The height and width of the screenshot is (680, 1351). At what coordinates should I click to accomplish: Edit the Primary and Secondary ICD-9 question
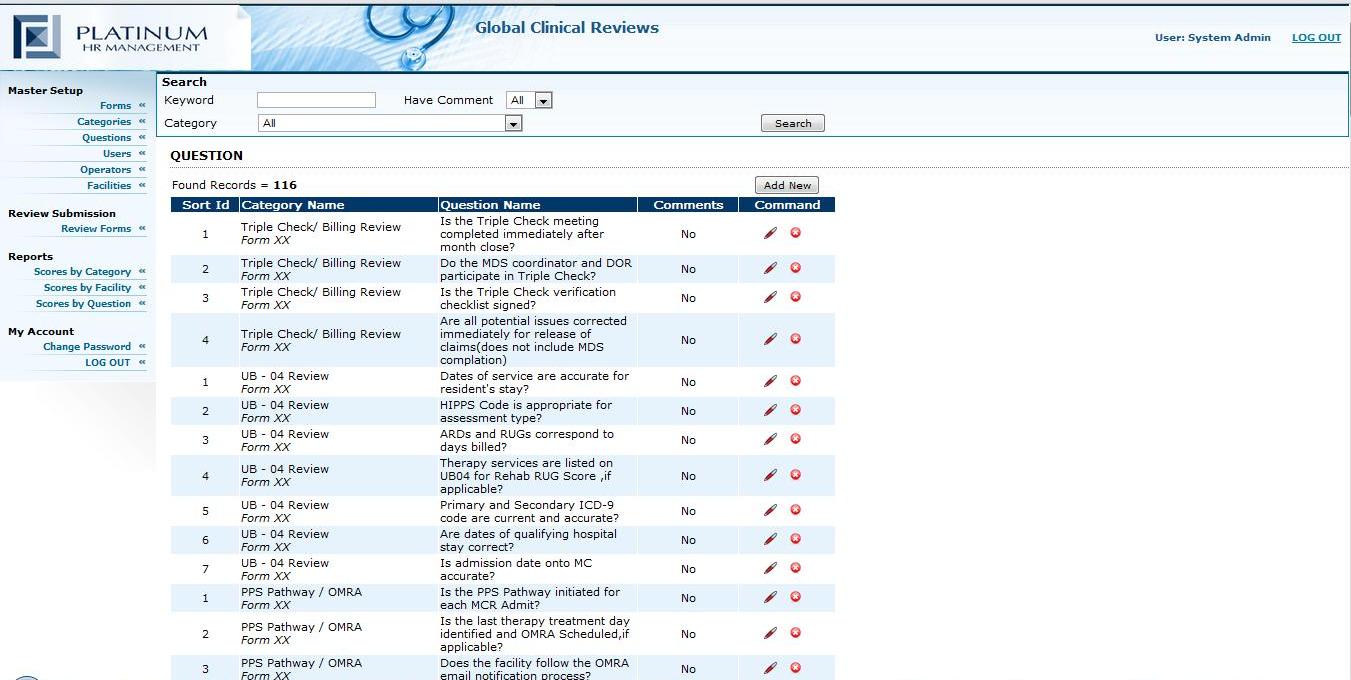pyautogui.click(x=770, y=510)
